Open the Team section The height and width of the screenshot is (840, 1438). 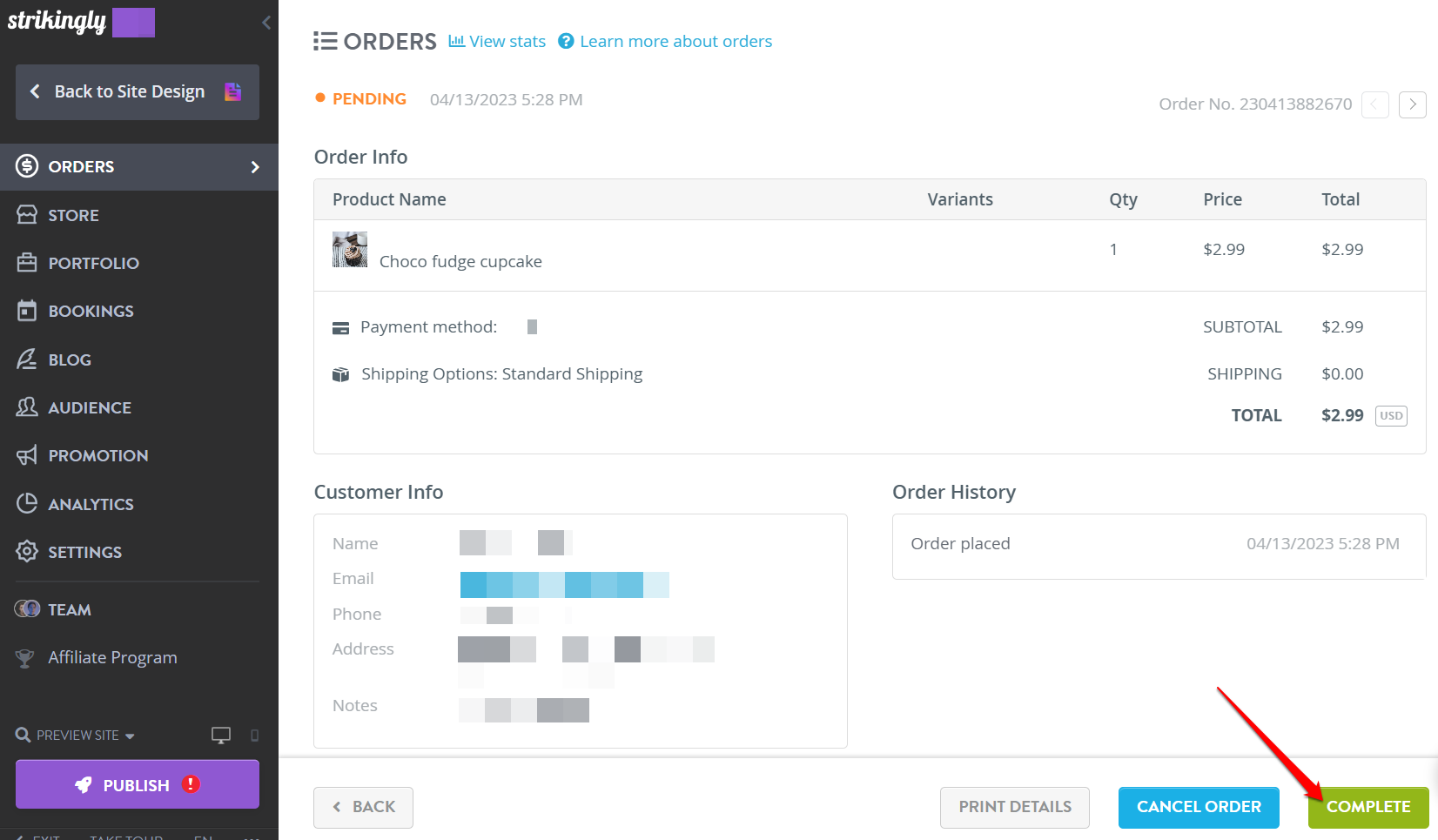pos(69,608)
